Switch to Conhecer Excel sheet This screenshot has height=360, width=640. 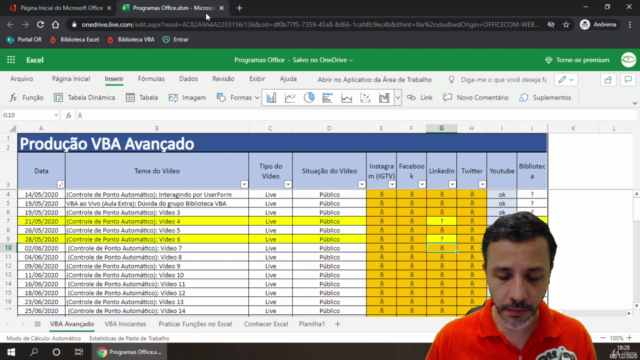pyautogui.click(x=266, y=324)
